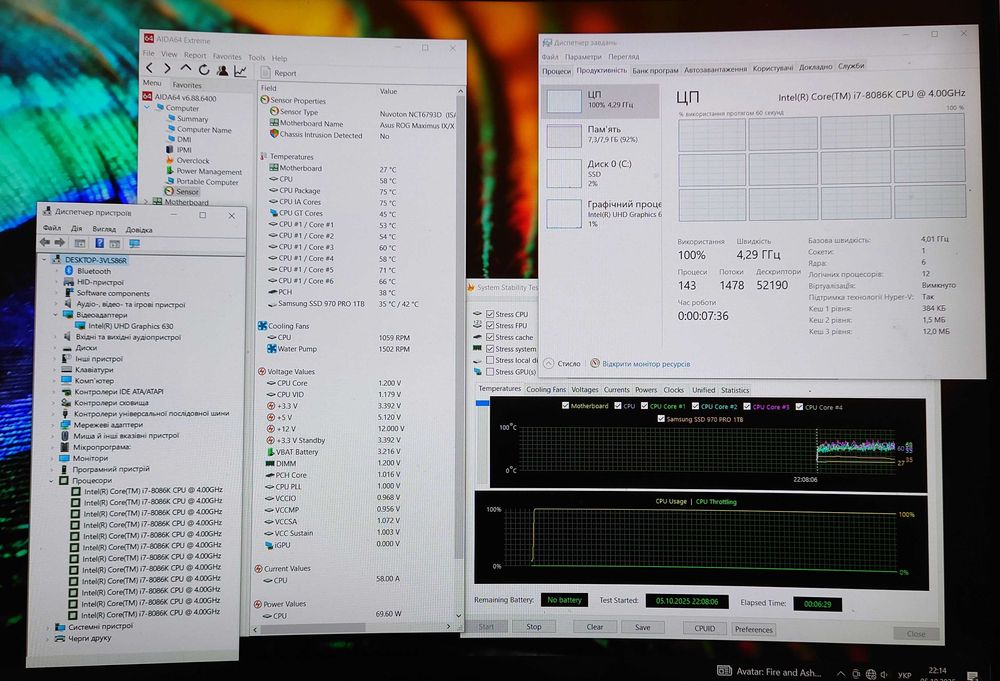Click Device Manager back arrow icon

[x=45, y=242]
